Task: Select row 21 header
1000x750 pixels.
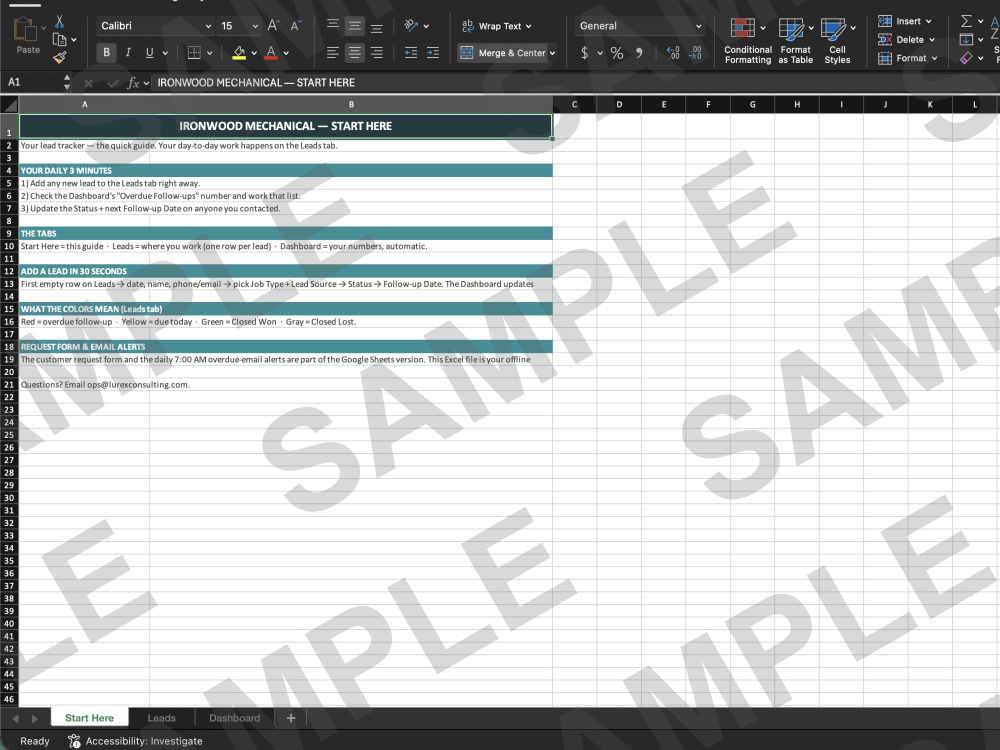Action: [x=9, y=385]
